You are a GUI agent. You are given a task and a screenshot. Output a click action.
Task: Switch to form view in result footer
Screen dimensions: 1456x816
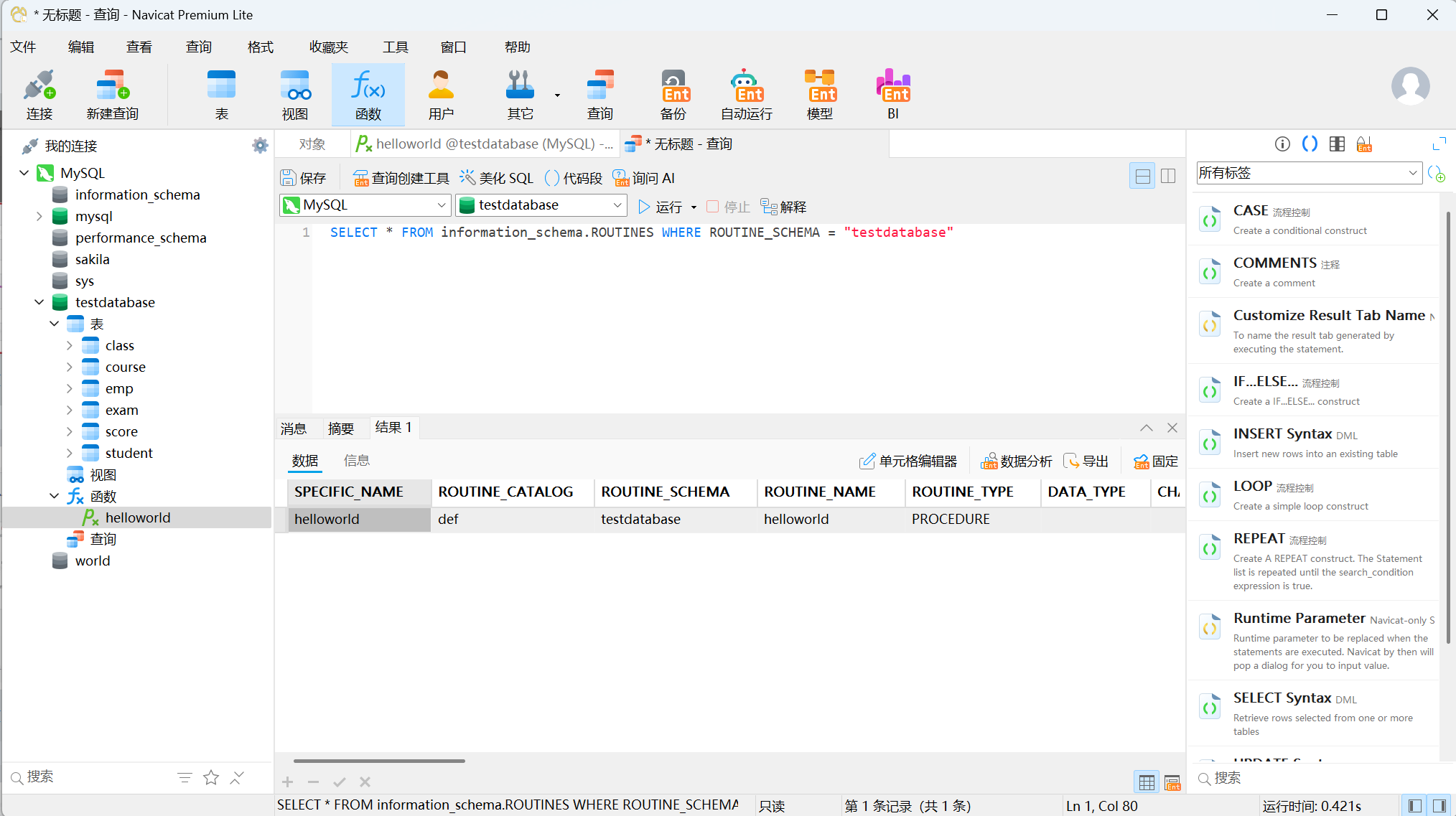point(1172,782)
